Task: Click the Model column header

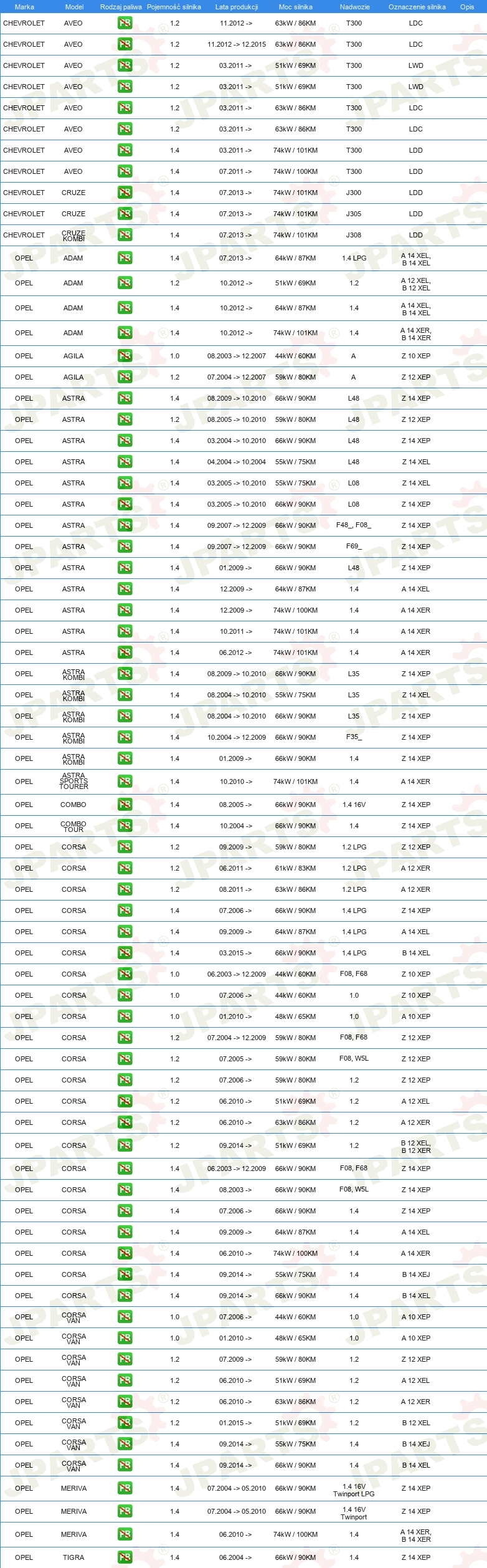Action: point(75,7)
